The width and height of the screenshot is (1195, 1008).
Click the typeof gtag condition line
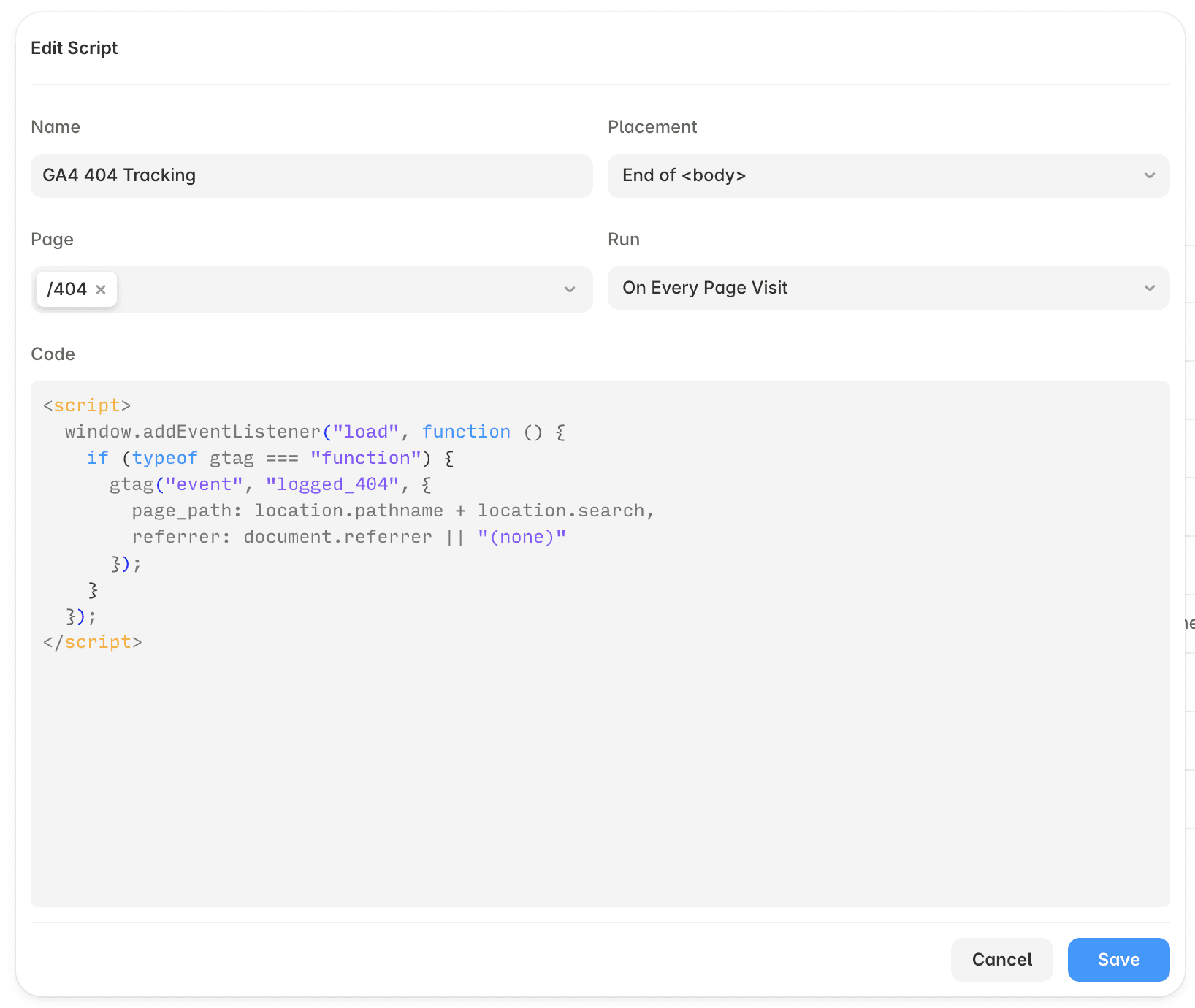(x=270, y=458)
